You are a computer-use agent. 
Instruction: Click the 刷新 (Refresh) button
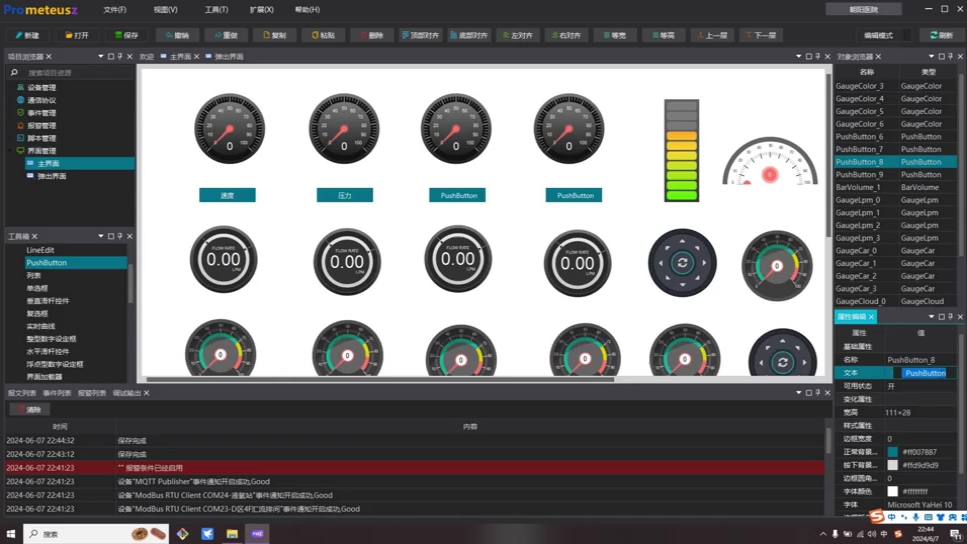click(941, 35)
